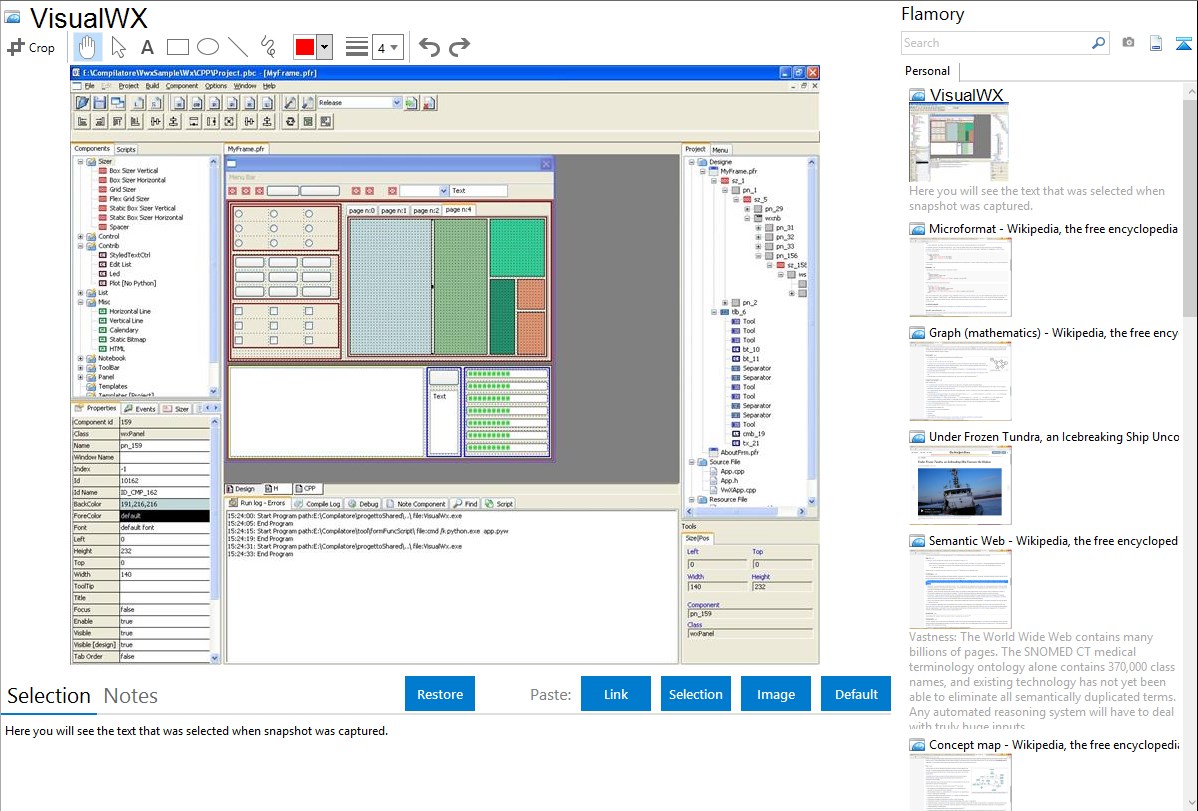The image size is (1198, 811).
Task: Select the straight line drawing tool
Action: [238, 47]
